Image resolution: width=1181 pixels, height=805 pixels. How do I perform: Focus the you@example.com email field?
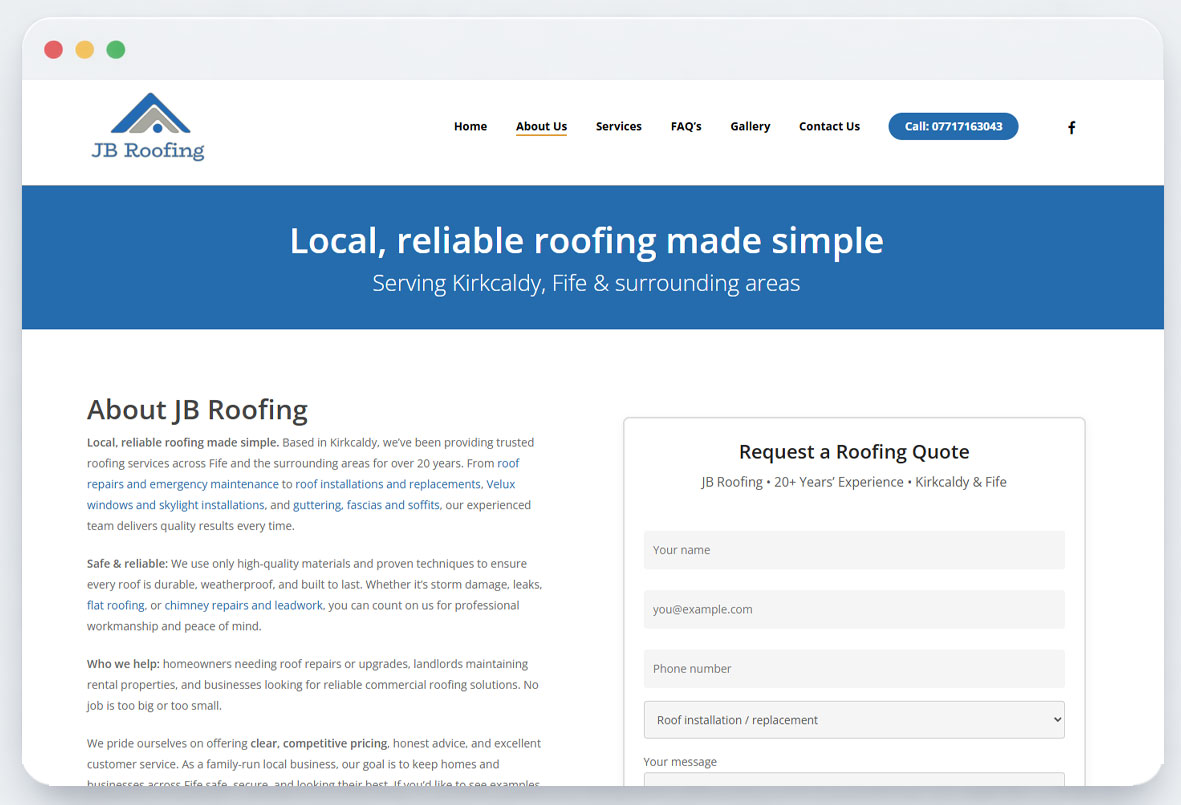pyautogui.click(x=854, y=609)
